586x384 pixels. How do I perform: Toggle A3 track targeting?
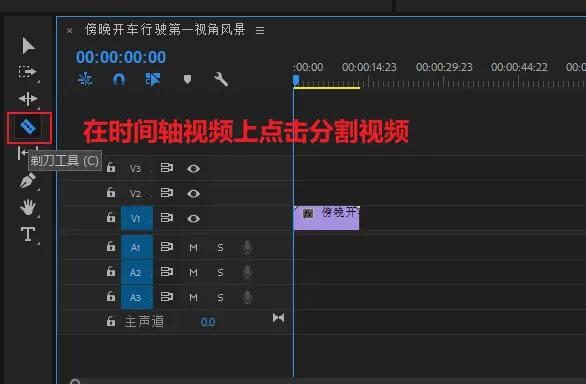(137, 297)
